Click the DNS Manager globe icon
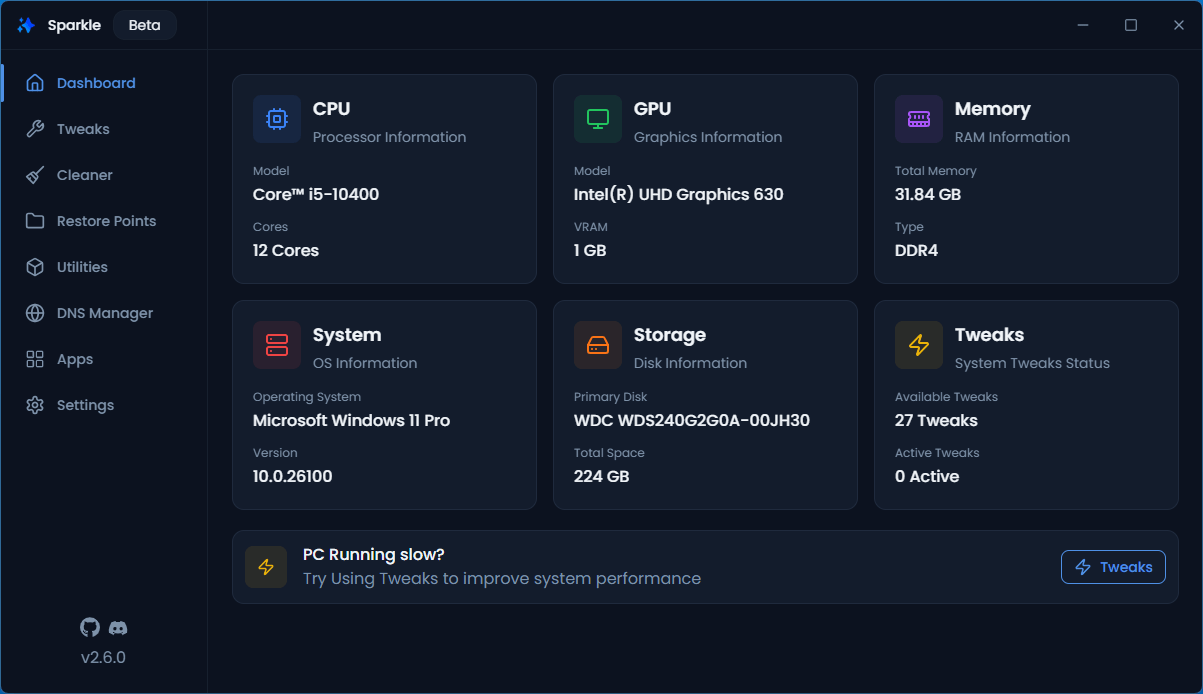The height and width of the screenshot is (694, 1203). pyautogui.click(x=35, y=313)
